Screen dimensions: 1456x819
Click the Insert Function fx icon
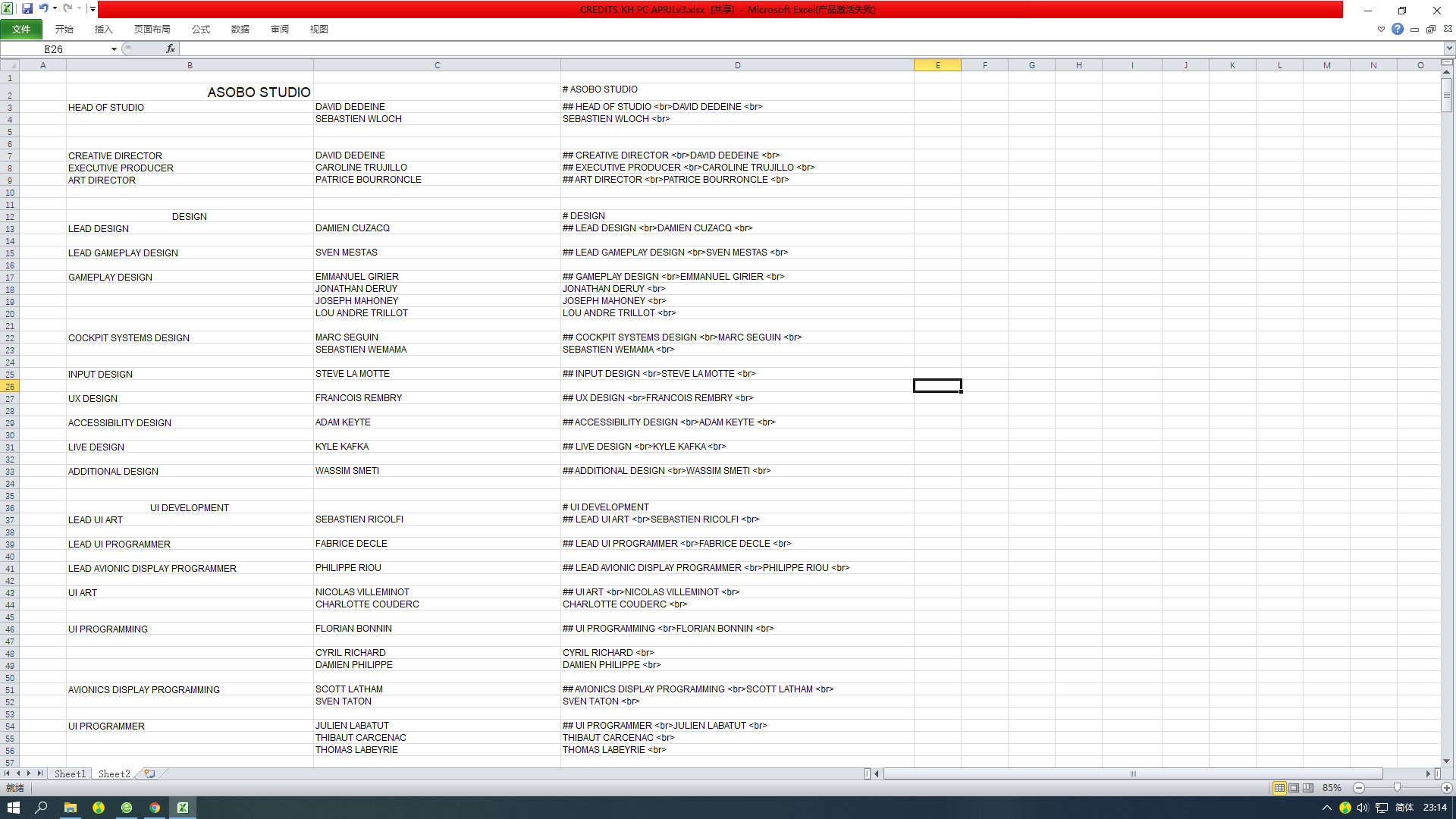pos(171,49)
